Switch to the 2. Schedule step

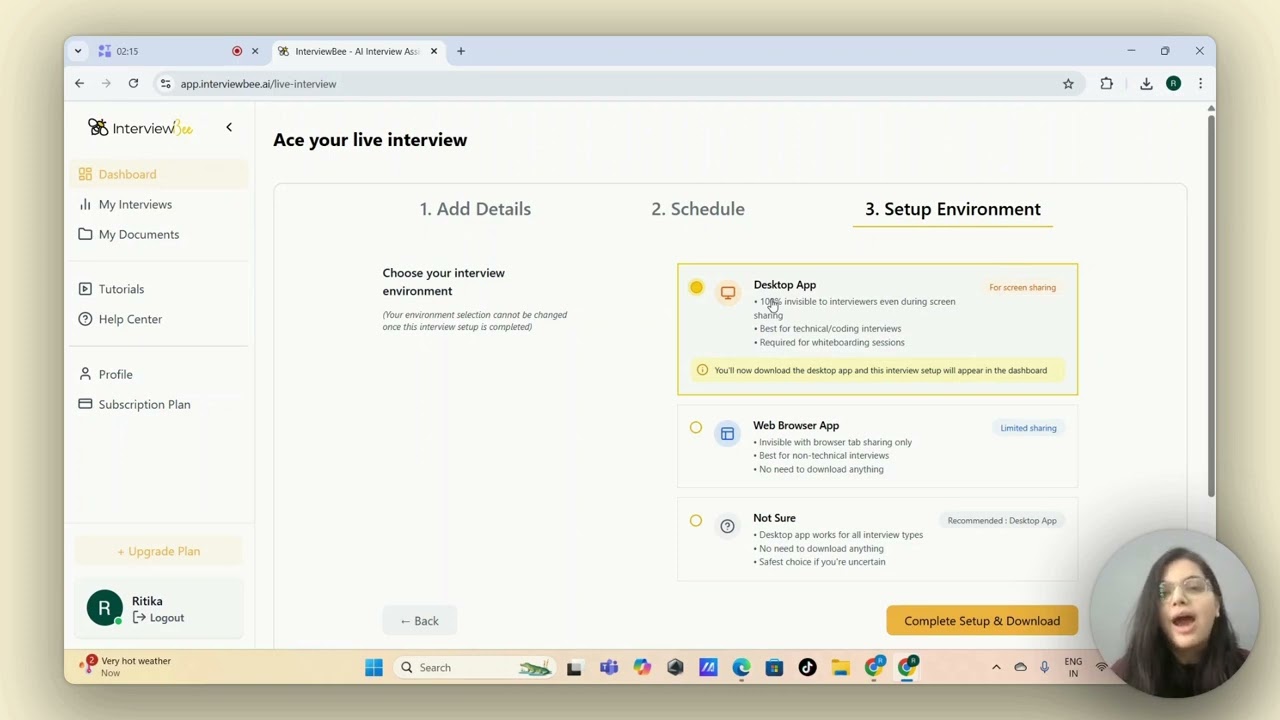pos(698,209)
